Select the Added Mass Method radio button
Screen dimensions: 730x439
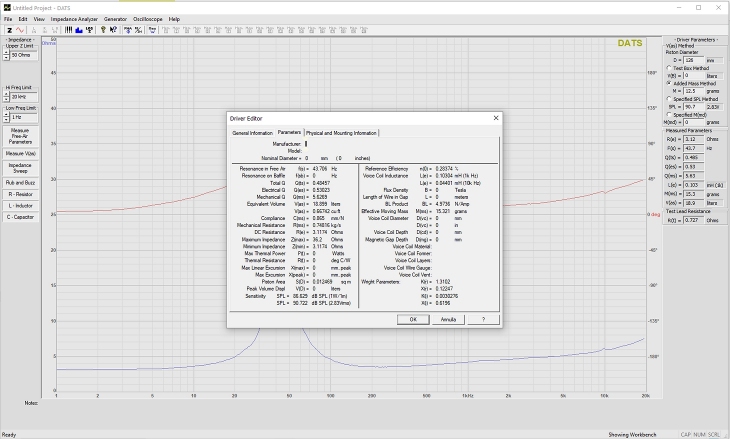pyautogui.click(x=667, y=83)
